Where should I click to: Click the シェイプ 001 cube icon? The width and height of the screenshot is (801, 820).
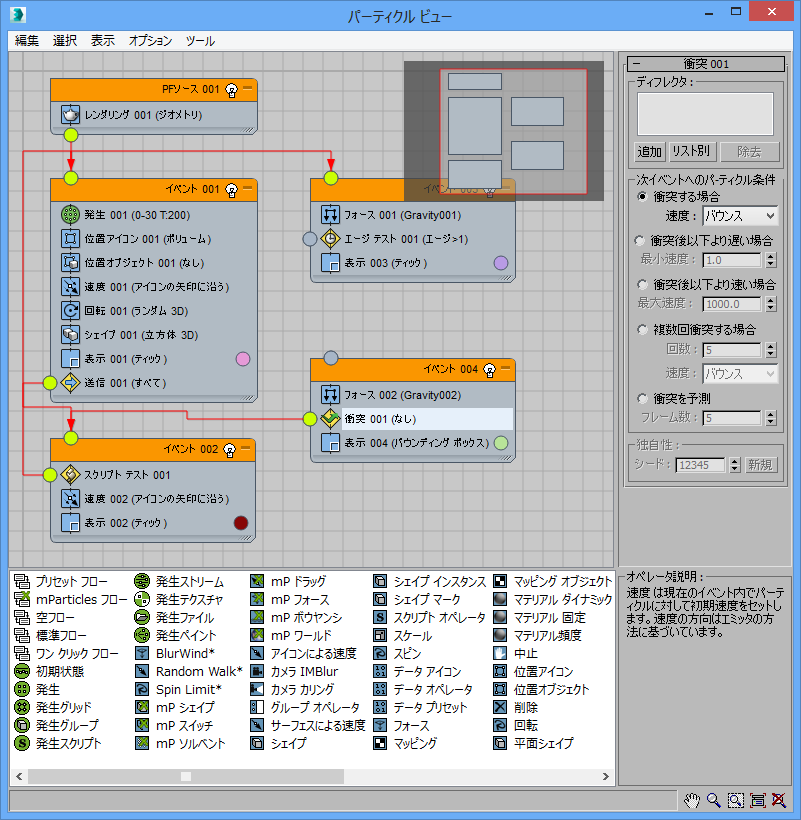click(70, 335)
